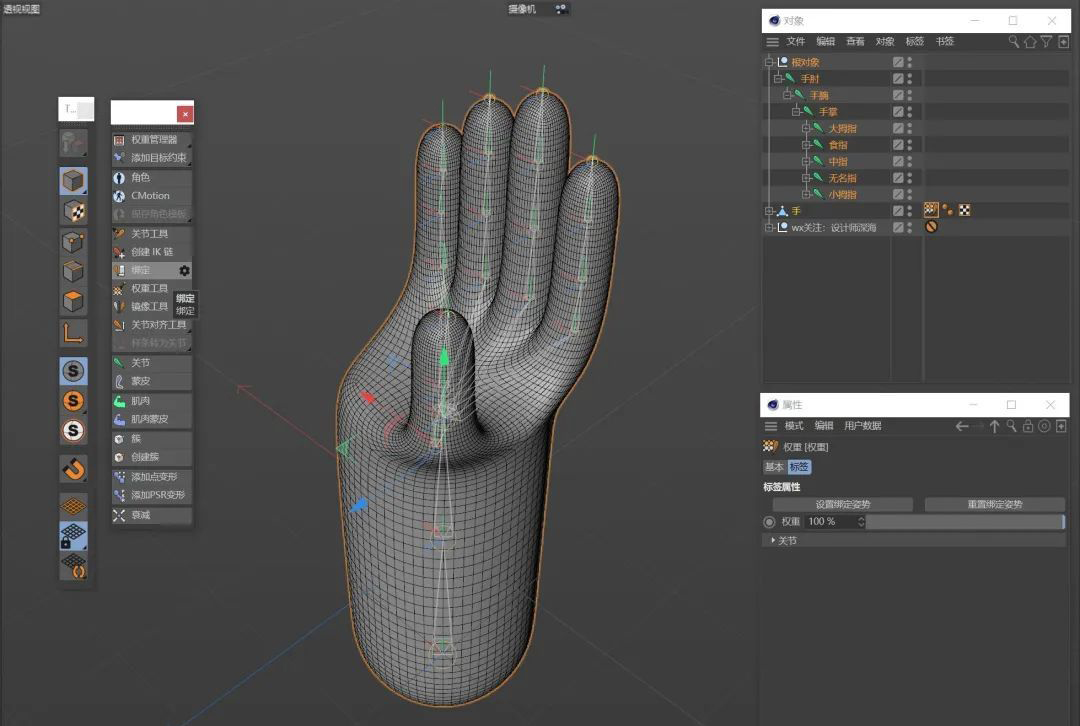Screen dimensions: 1080x726
Task: Click the magnet snap icon in left toolbar
Action: click(73, 469)
